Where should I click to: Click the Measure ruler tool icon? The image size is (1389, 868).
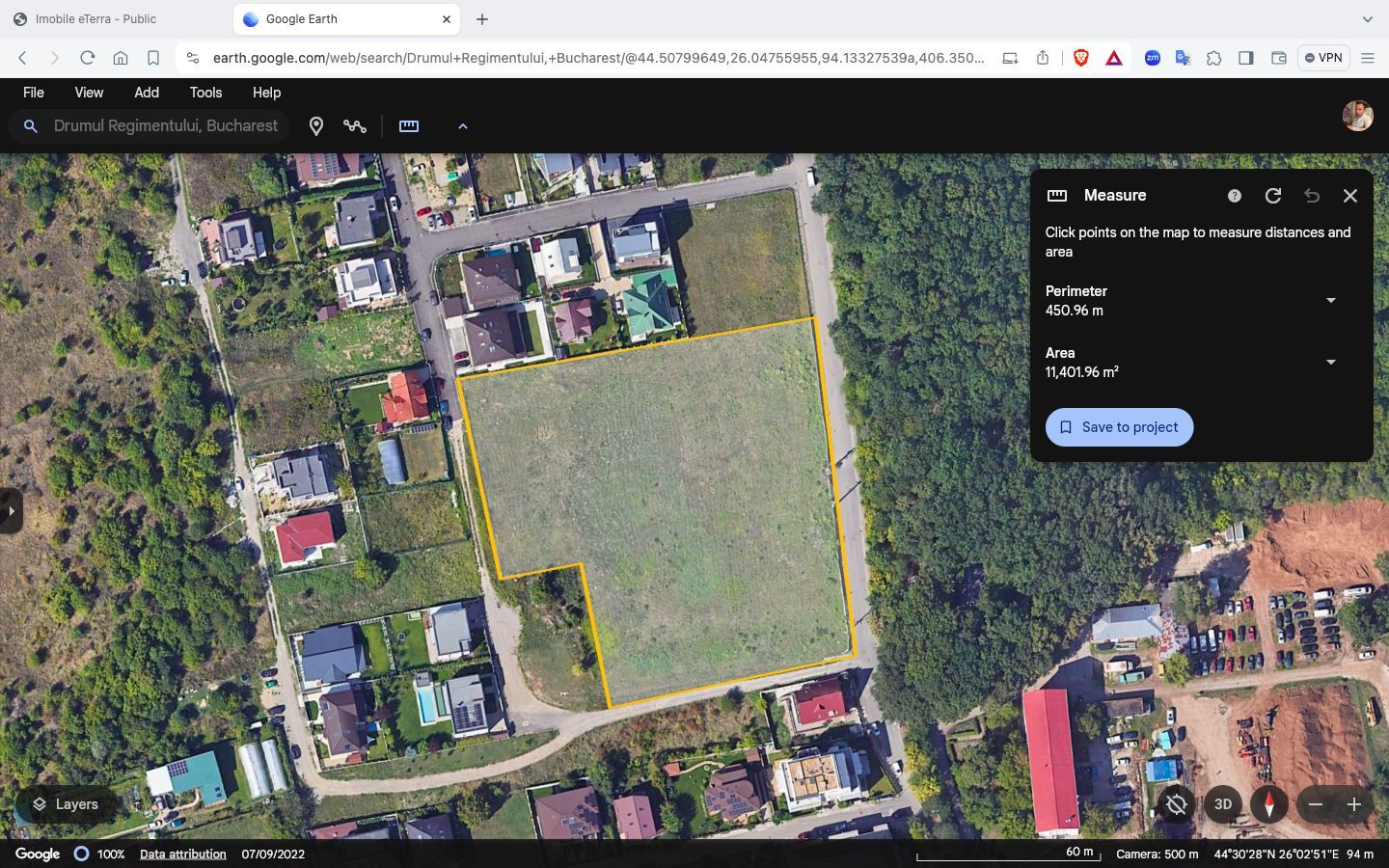(409, 126)
